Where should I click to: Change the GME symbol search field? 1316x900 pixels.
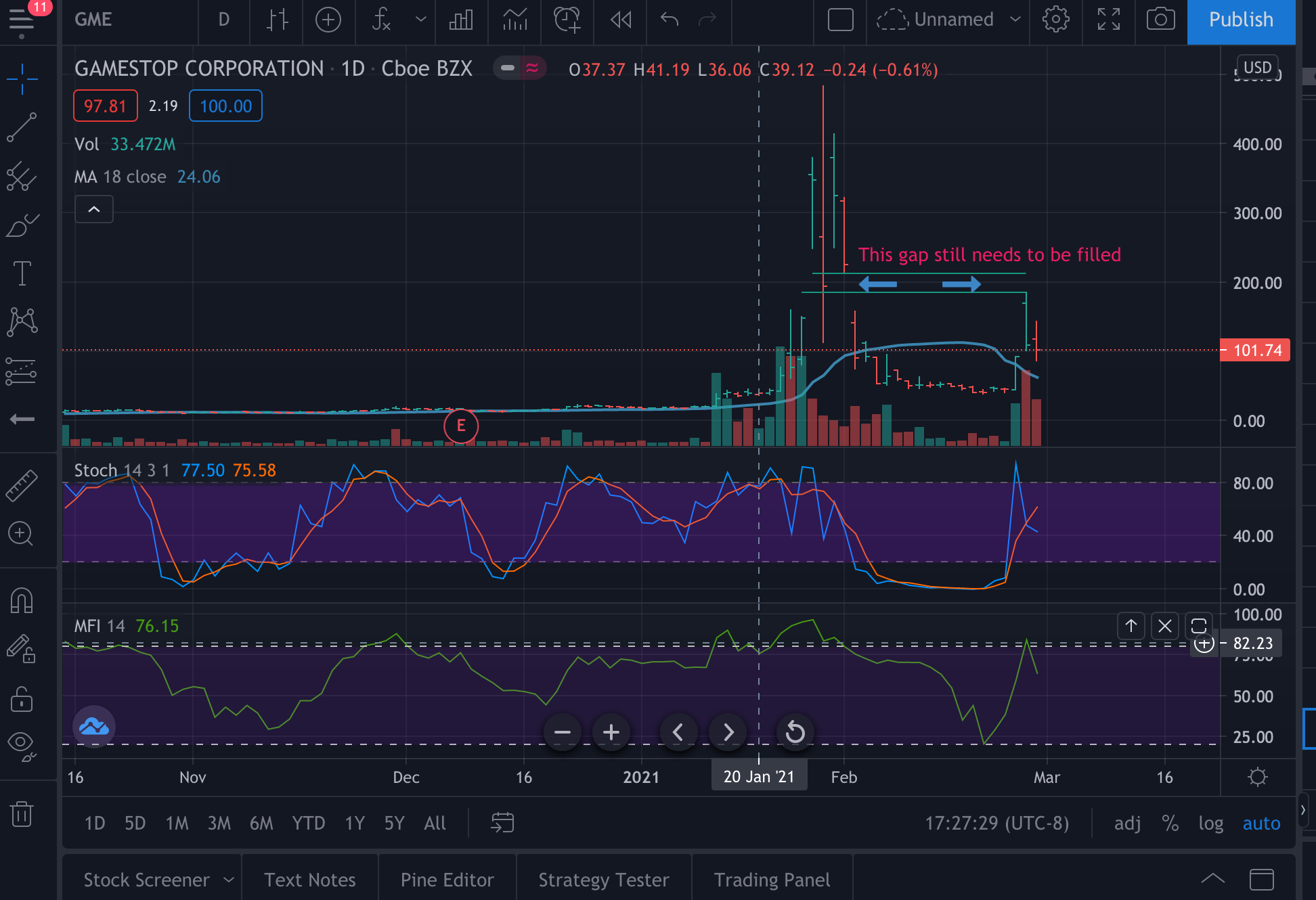pyautogui.click(x=93, y=20)
